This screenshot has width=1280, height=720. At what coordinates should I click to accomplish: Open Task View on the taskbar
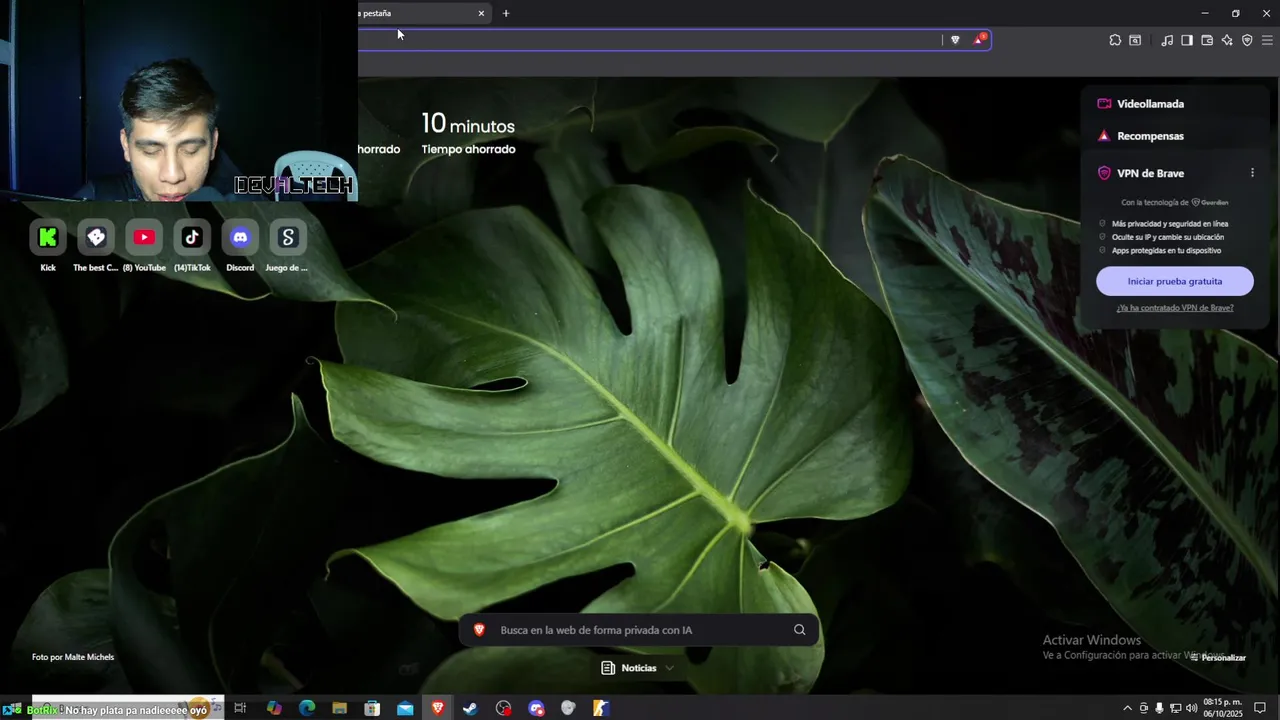coord(240,708)
